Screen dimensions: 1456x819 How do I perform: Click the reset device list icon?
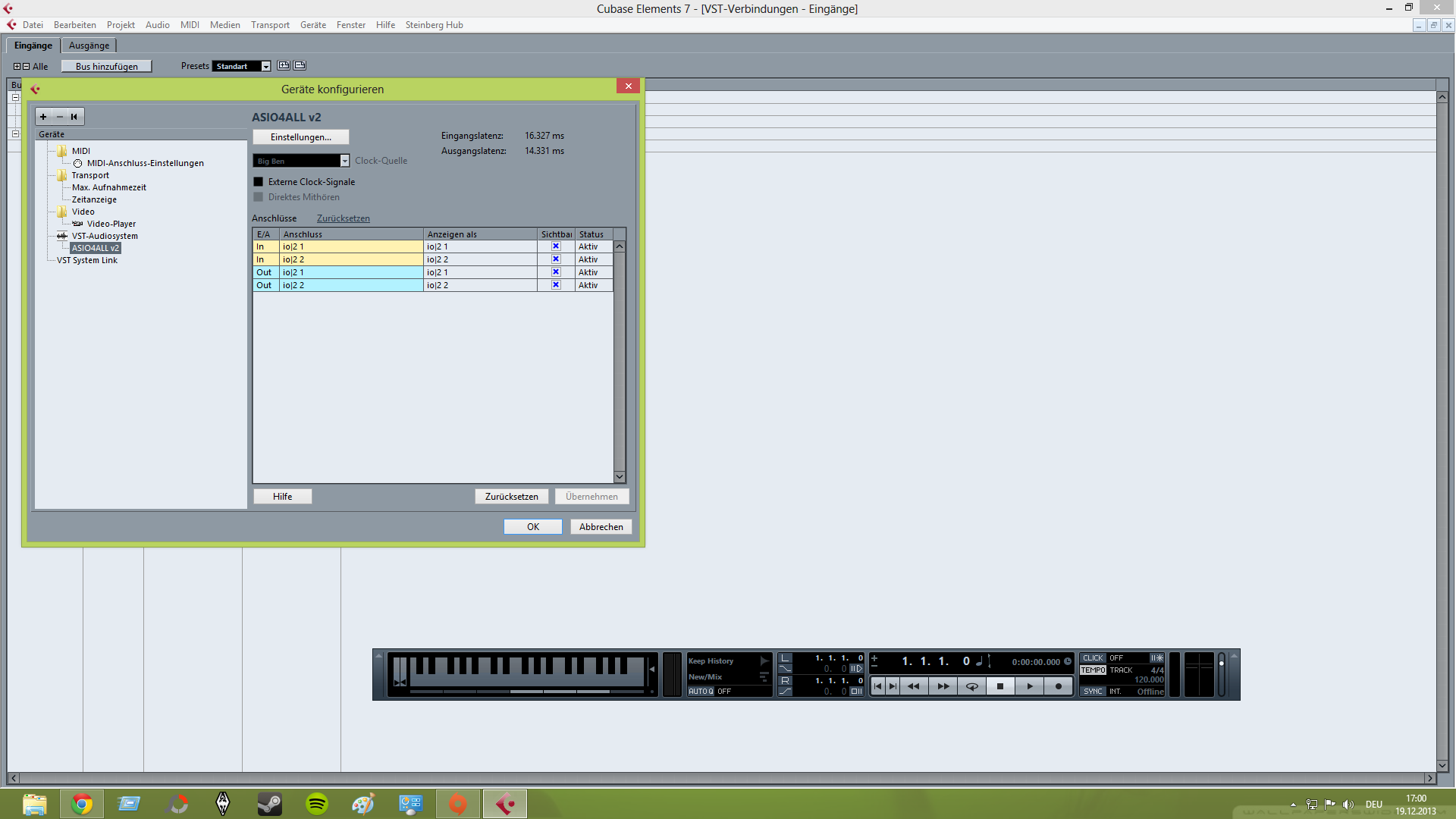coord(74,117)
